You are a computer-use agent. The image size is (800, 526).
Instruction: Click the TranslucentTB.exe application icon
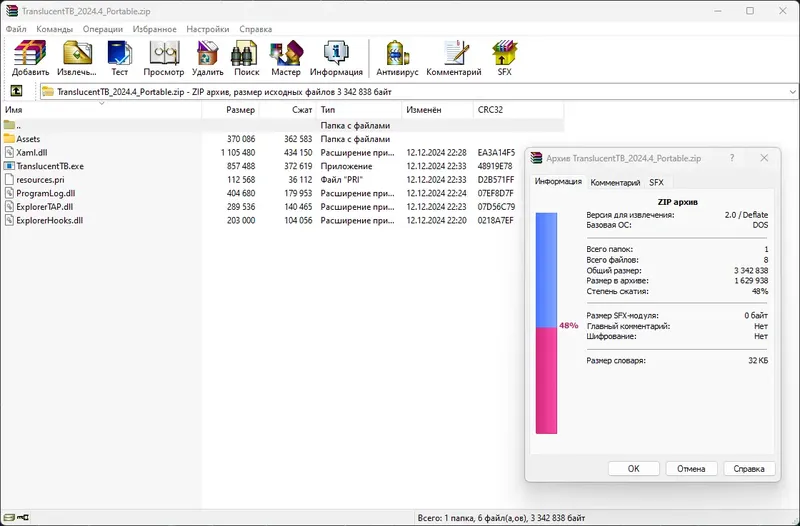9,166
